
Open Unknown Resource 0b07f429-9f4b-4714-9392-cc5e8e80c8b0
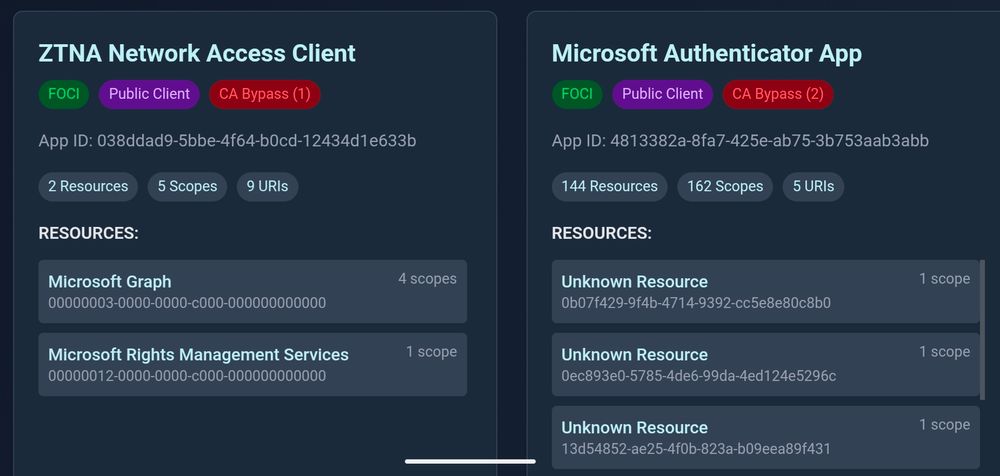tap(765, 291)
